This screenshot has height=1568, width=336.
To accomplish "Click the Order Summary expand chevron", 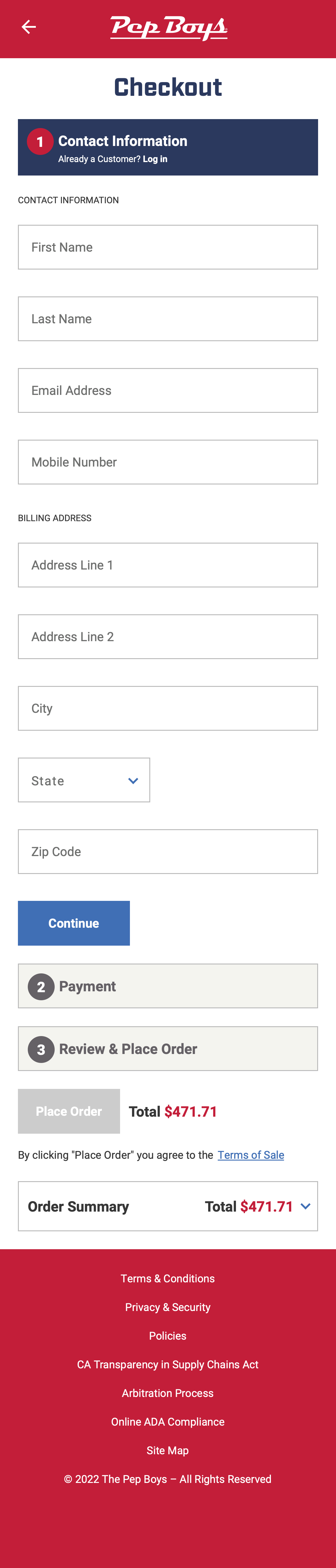I will [x=306, y=1206].
